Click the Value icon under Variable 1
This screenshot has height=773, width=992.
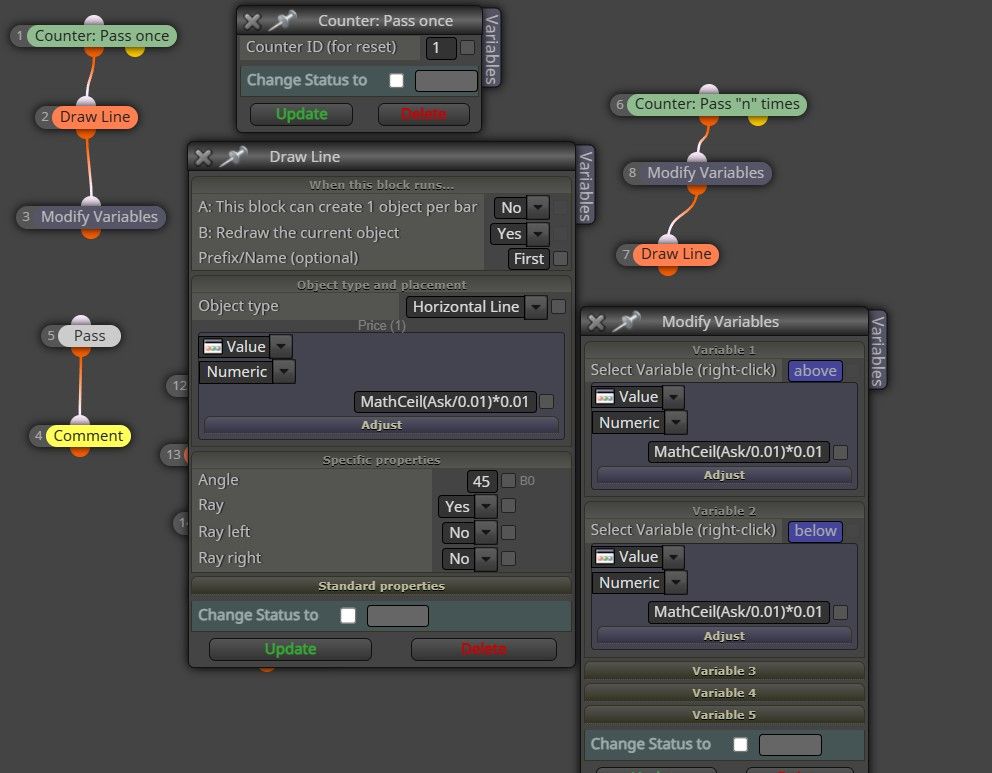[x=605, y=397]
